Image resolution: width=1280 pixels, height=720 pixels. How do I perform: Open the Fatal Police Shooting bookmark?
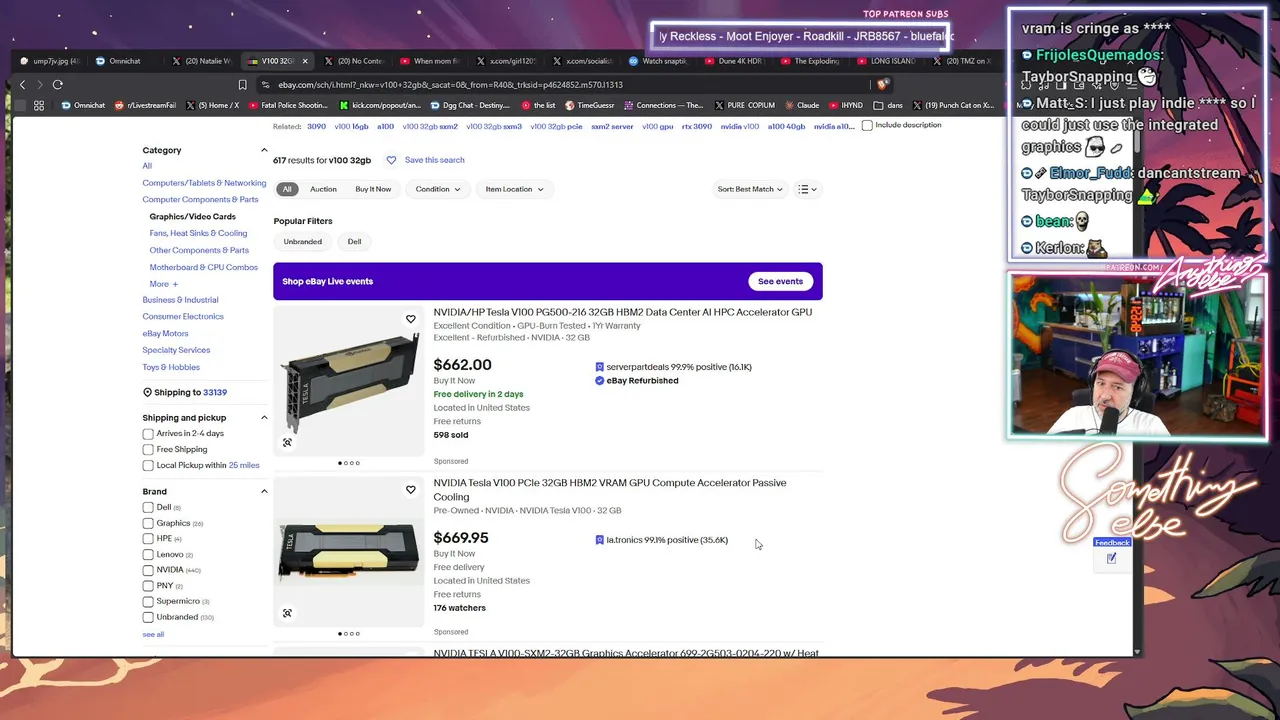coord(288,105)
